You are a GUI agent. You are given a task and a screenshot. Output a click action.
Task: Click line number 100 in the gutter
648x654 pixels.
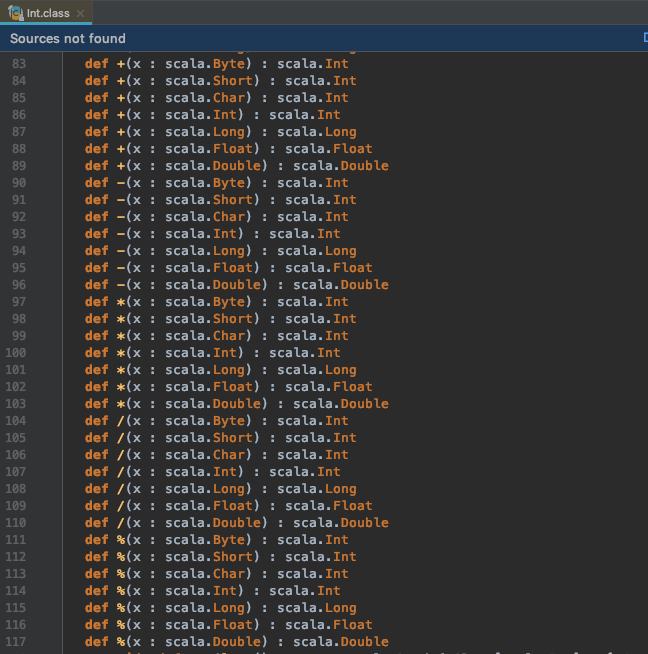[x=15, y=353]
